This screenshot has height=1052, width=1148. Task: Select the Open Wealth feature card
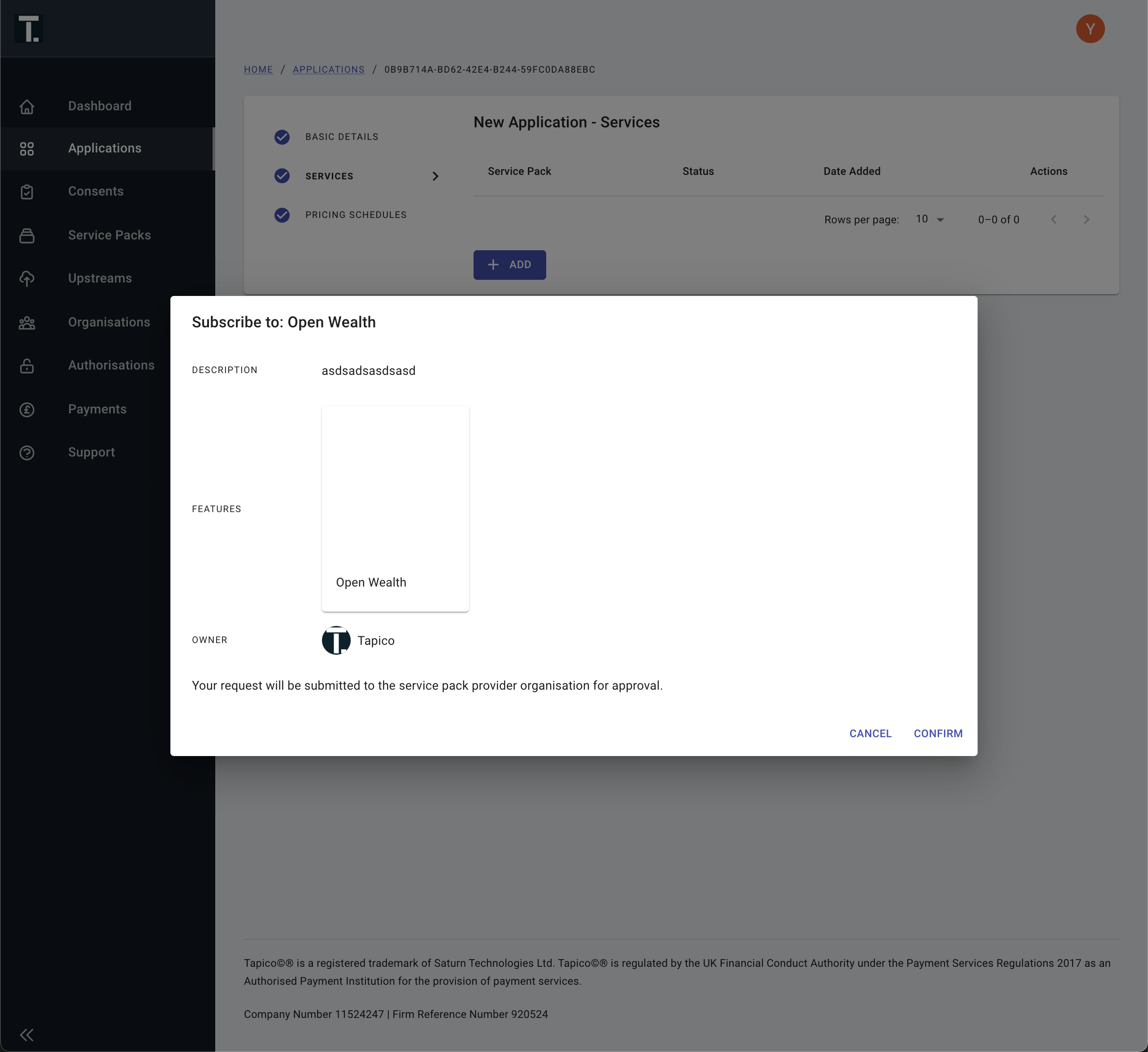(395, 509)
